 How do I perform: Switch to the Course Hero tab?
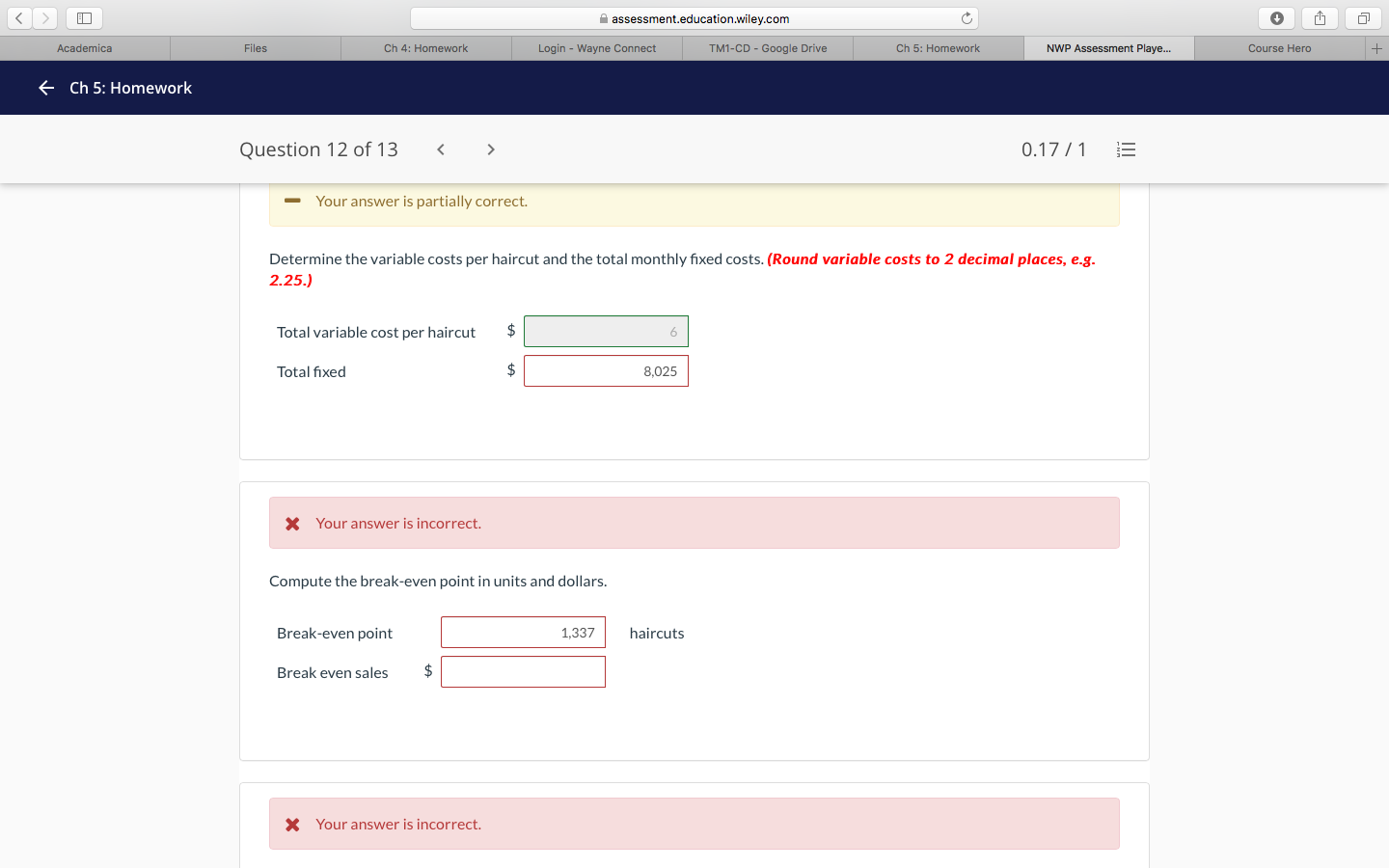click(1277, 47)
